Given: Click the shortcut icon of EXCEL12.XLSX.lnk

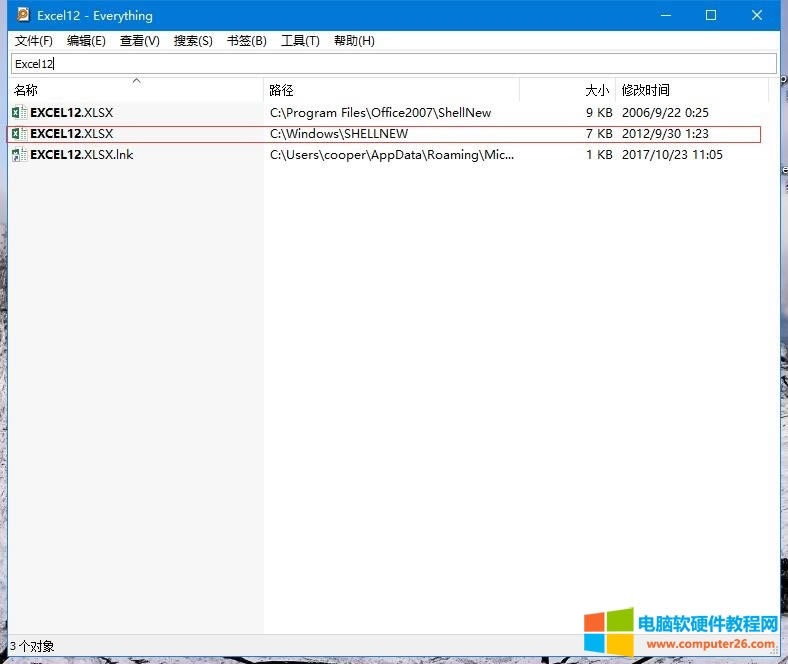Looking at the screenshot, I should click(17, 155).
